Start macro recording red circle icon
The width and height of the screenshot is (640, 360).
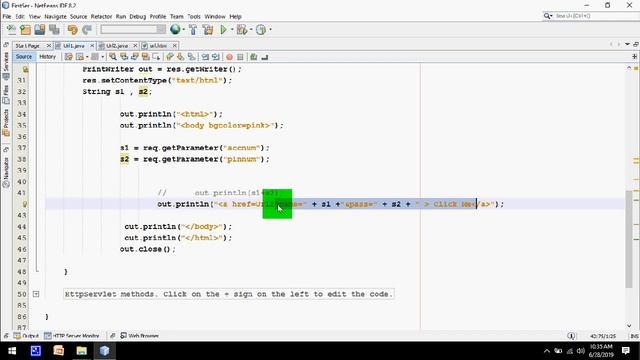[229, 57]
